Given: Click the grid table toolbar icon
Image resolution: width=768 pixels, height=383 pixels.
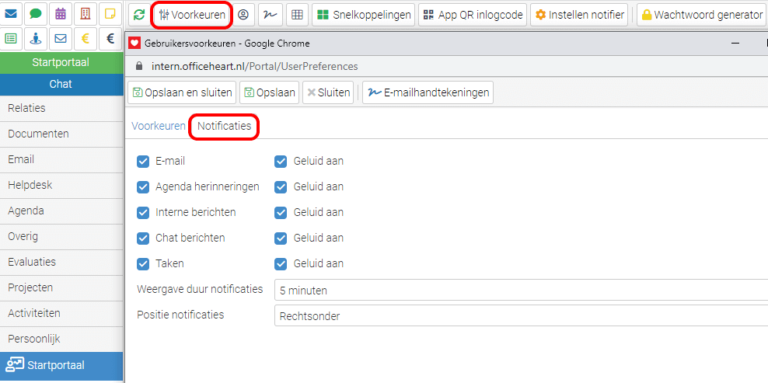Looking at the screenshot, I should [297, 15].
